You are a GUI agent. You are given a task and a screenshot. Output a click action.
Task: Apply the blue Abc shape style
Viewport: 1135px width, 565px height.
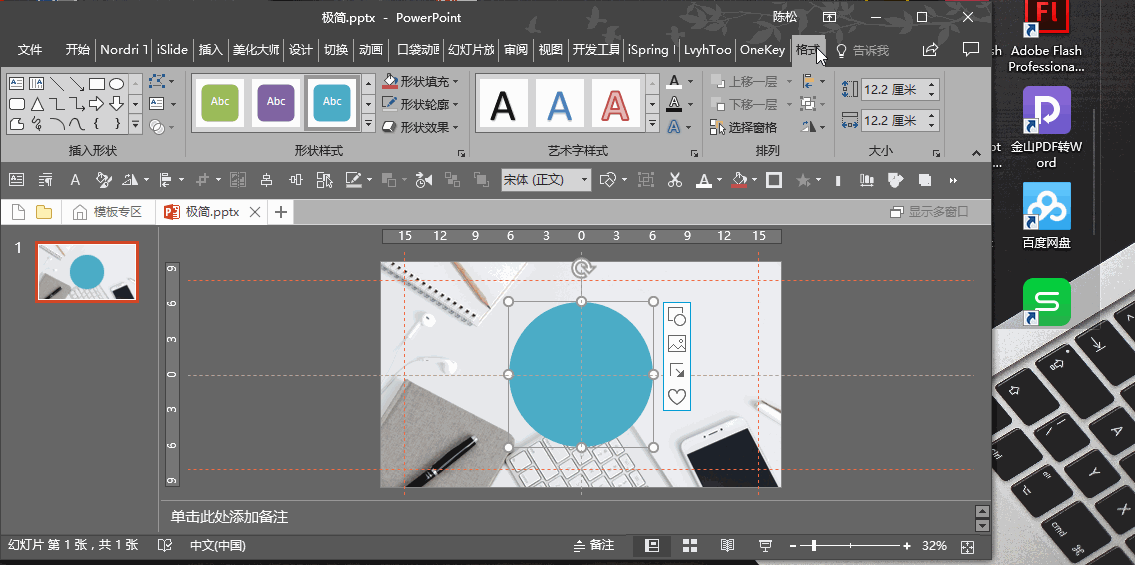(x=332, y=102)
